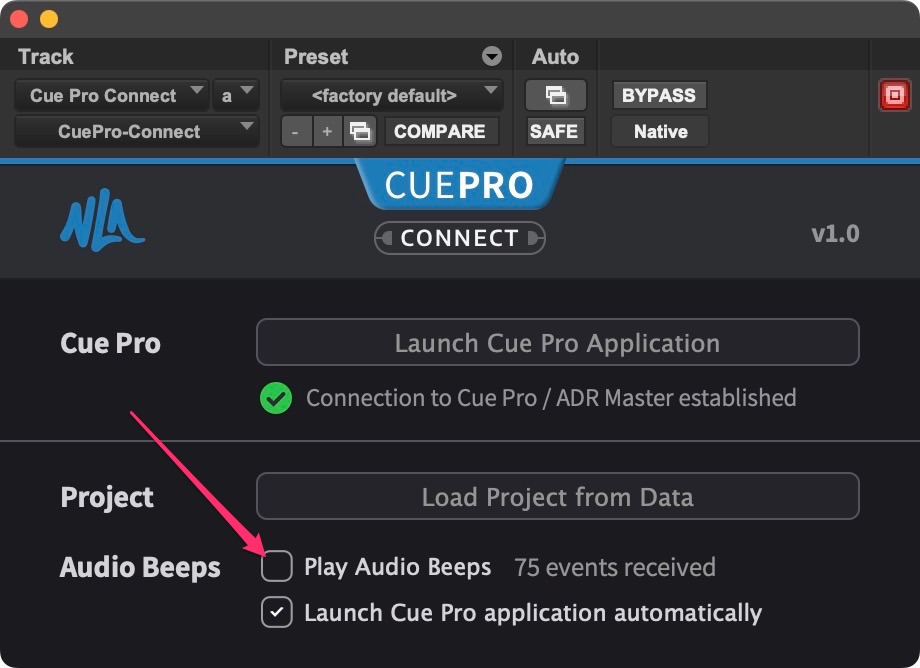Open the insert position 'a' dropdown
The image size is (920, 668).
click(236, 95)
